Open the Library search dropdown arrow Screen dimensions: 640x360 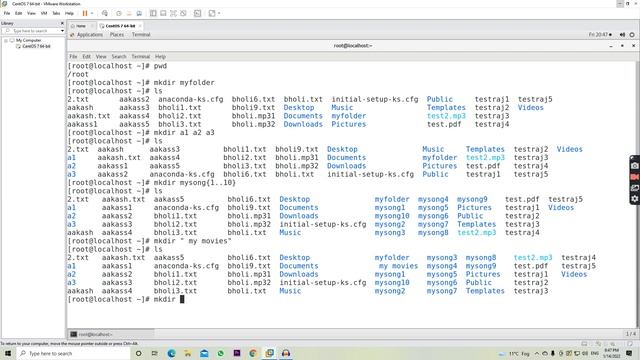62,31
